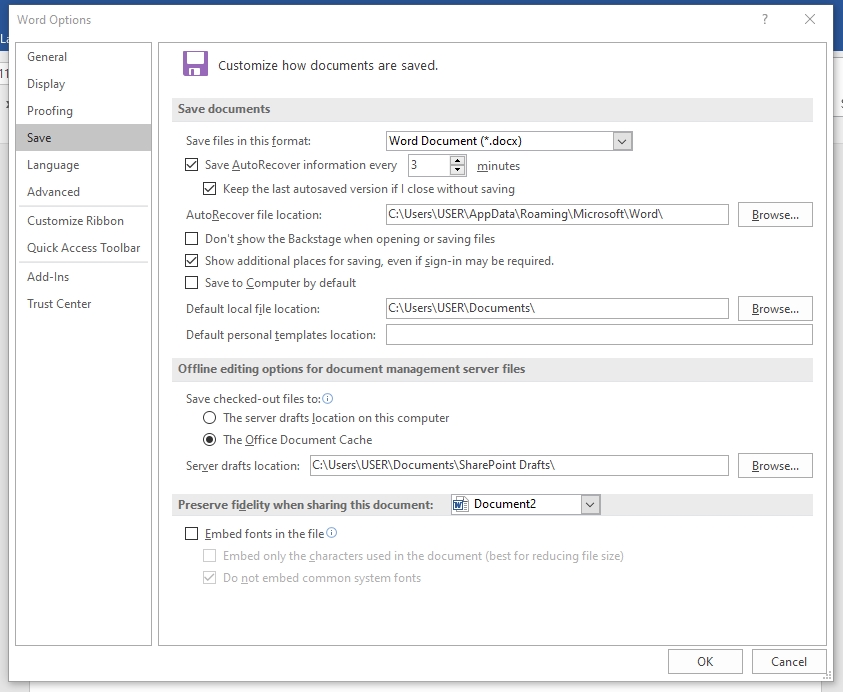Decrease AutoRecover minutes with down arrow

458,171
